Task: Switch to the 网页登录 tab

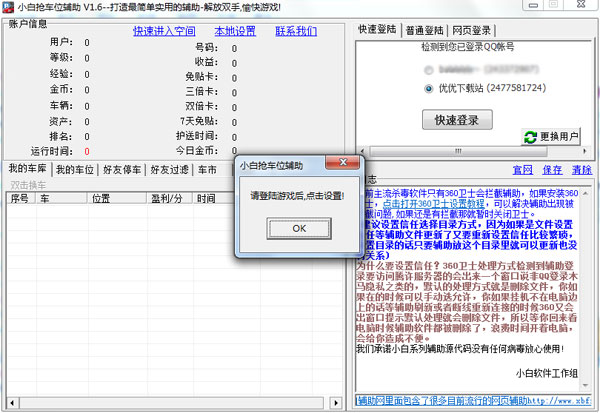Action: [x=471, y=30]
